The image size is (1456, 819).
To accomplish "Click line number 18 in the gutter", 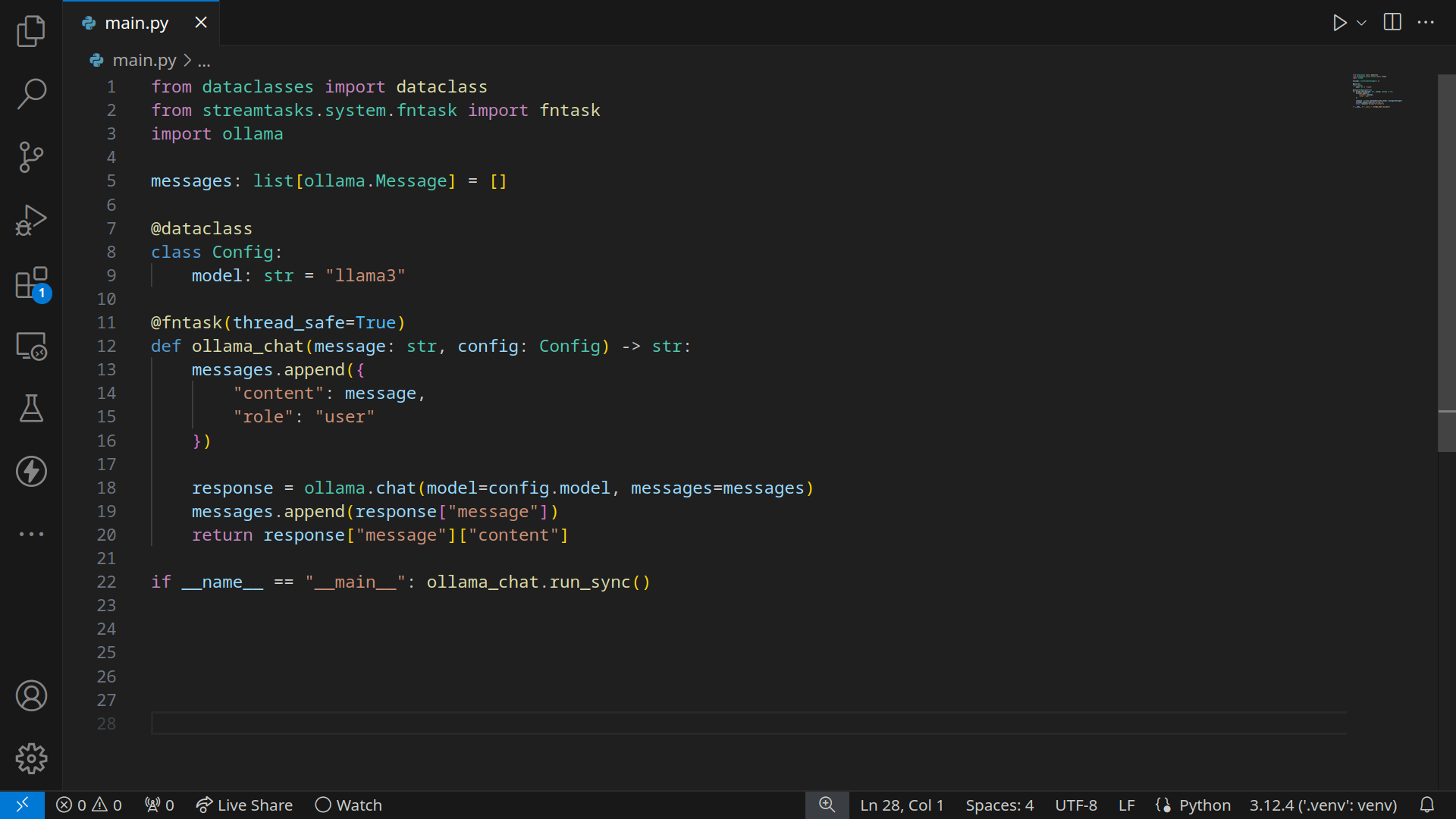I will (x=106, y=488).
